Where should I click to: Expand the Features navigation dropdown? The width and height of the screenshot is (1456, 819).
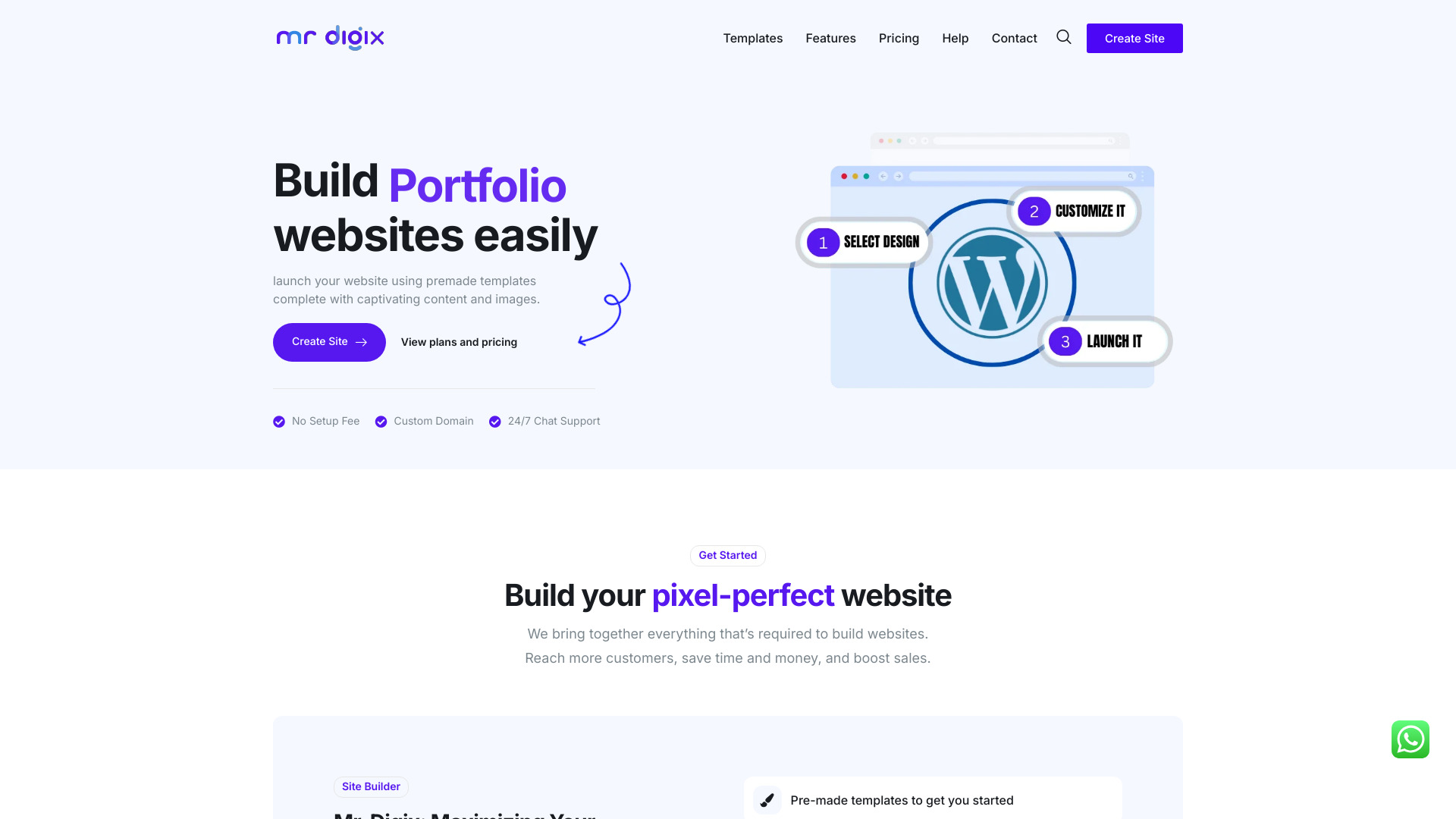pyautogui.click(x=830, y=38)
